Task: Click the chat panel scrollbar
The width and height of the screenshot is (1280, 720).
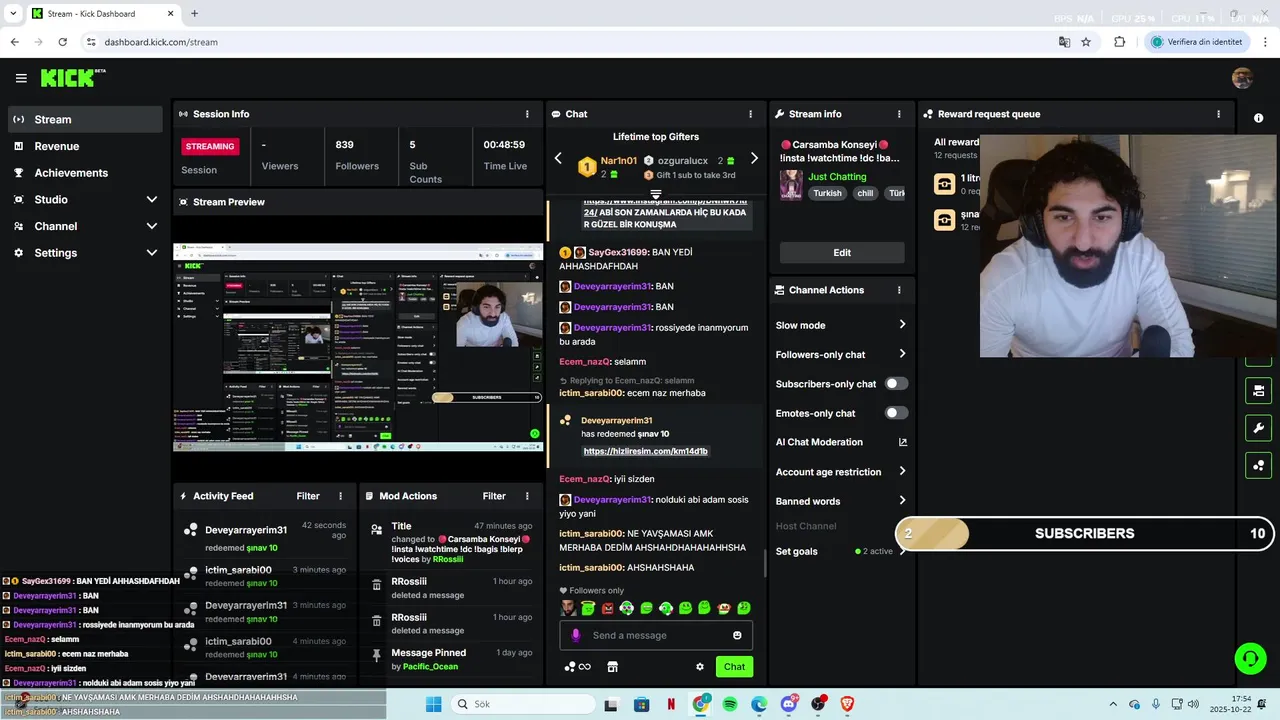Action: [x=765, y=563]
